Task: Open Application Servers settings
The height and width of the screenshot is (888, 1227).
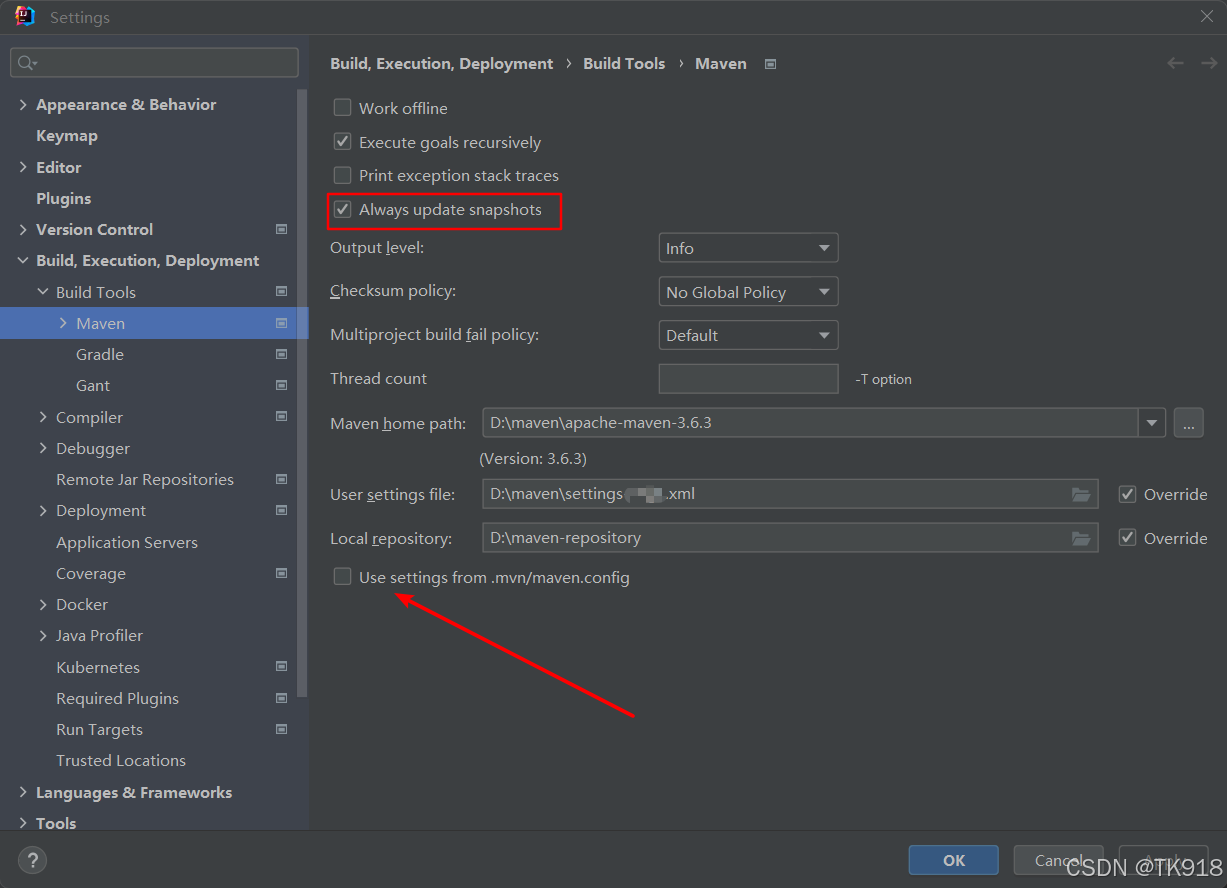Action: tap(127, 542)
